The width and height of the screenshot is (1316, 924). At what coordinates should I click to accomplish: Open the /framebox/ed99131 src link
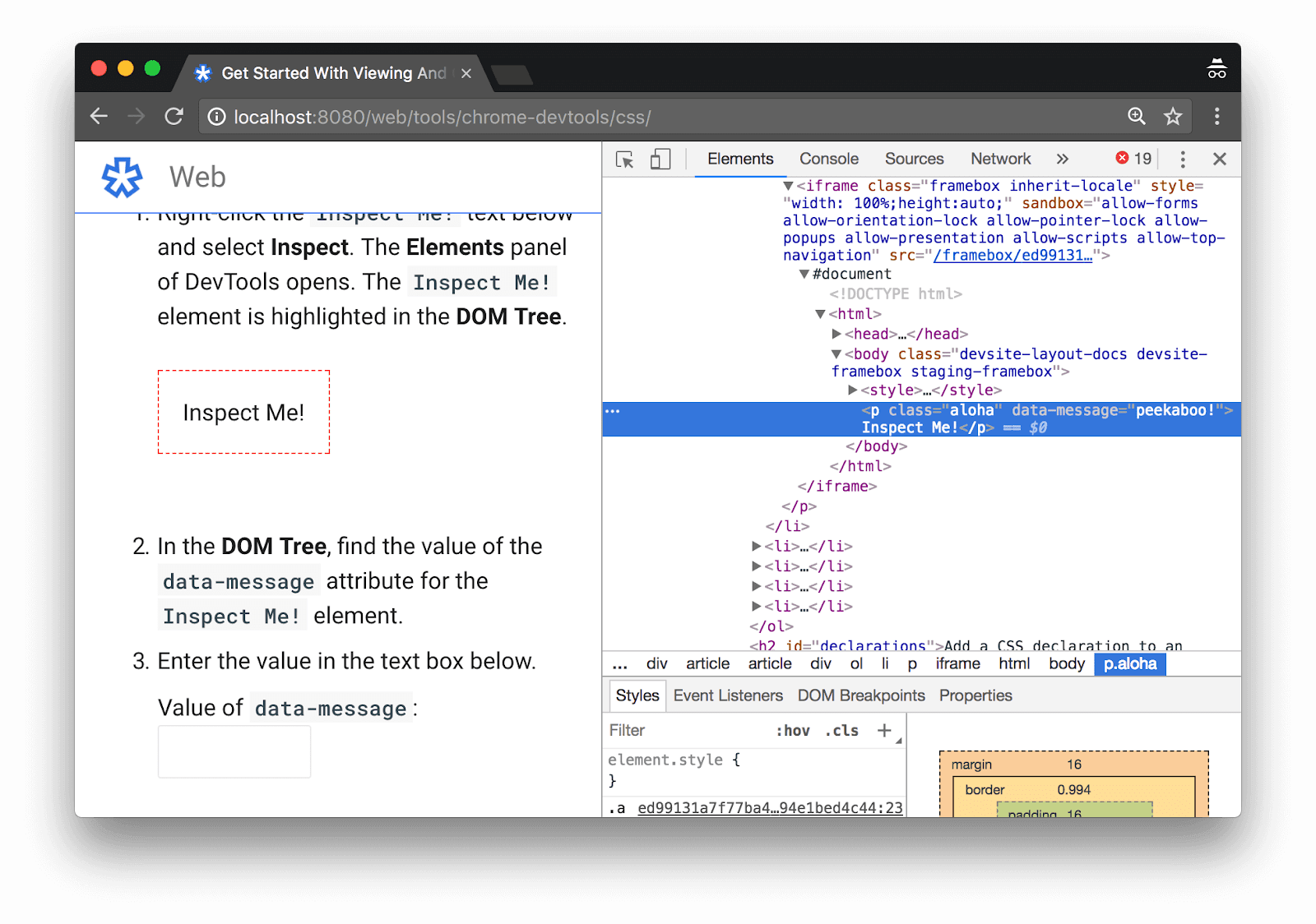tap(1012, 256)
